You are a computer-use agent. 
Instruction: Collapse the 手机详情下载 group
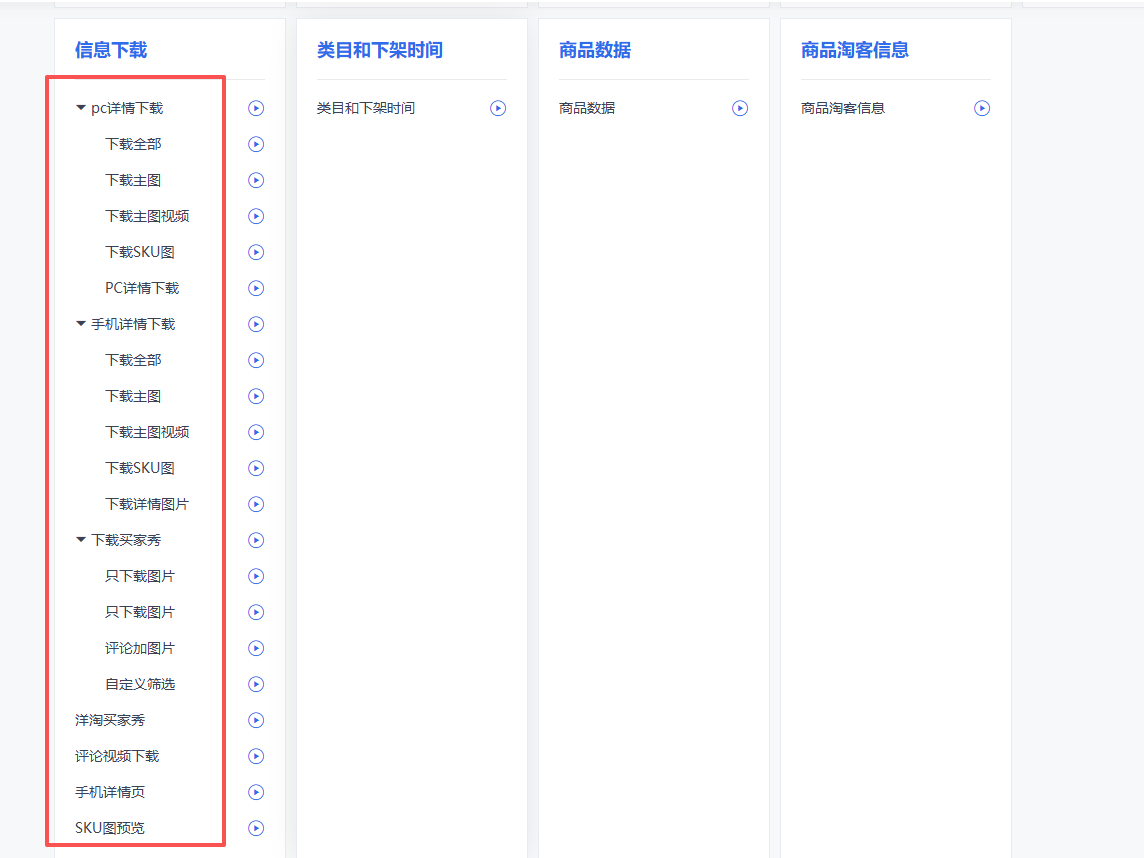pos(81,324)
